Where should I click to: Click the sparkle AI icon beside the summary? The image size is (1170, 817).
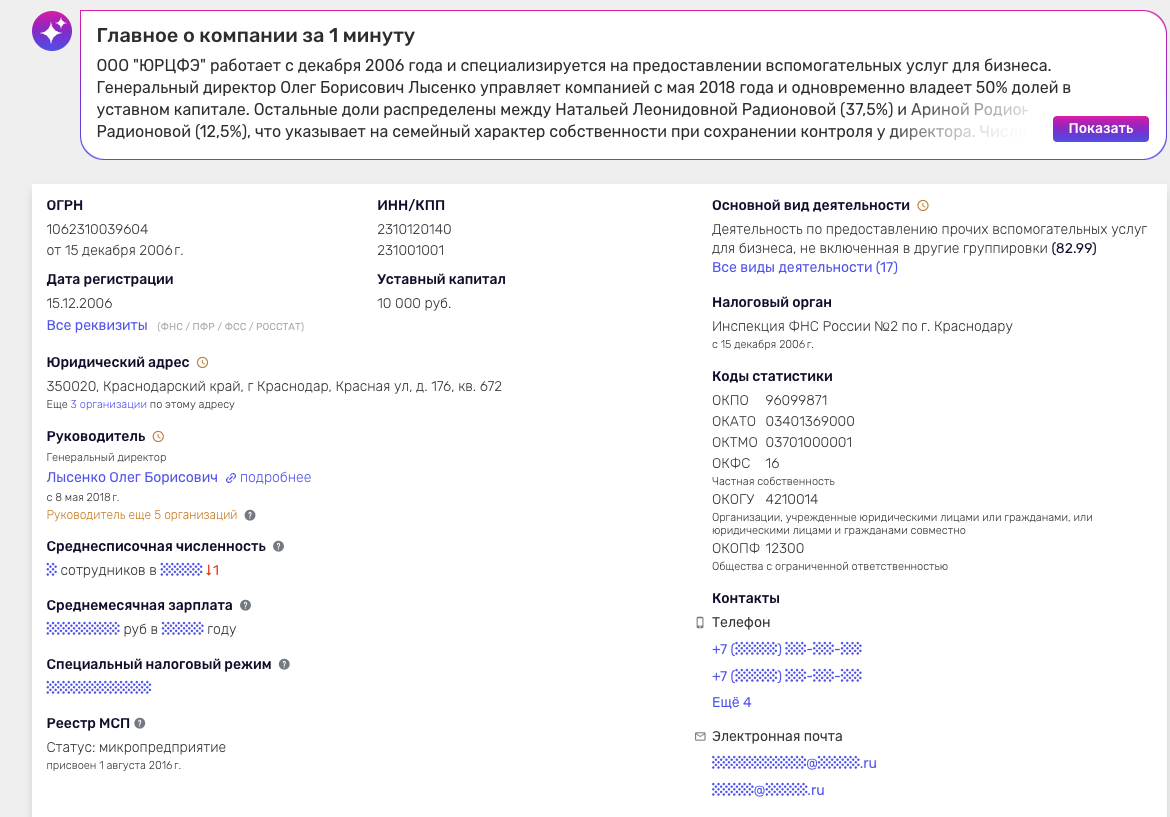[x=51, y=31]
